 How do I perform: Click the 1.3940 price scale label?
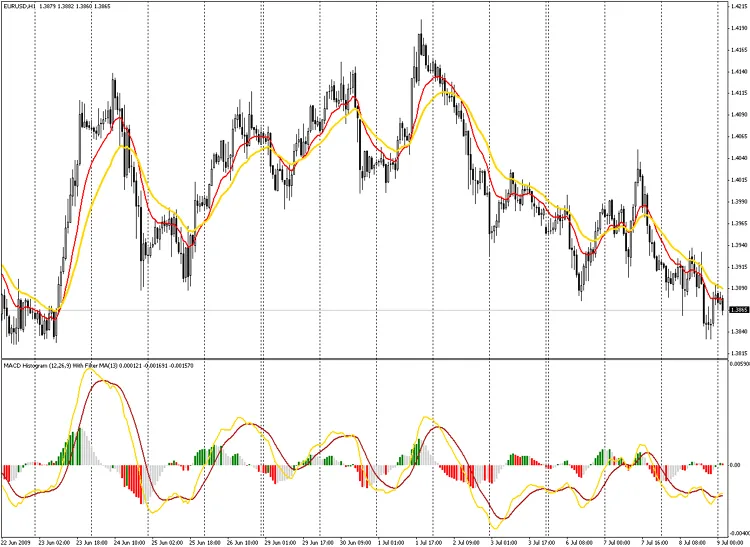click(738, 245)
